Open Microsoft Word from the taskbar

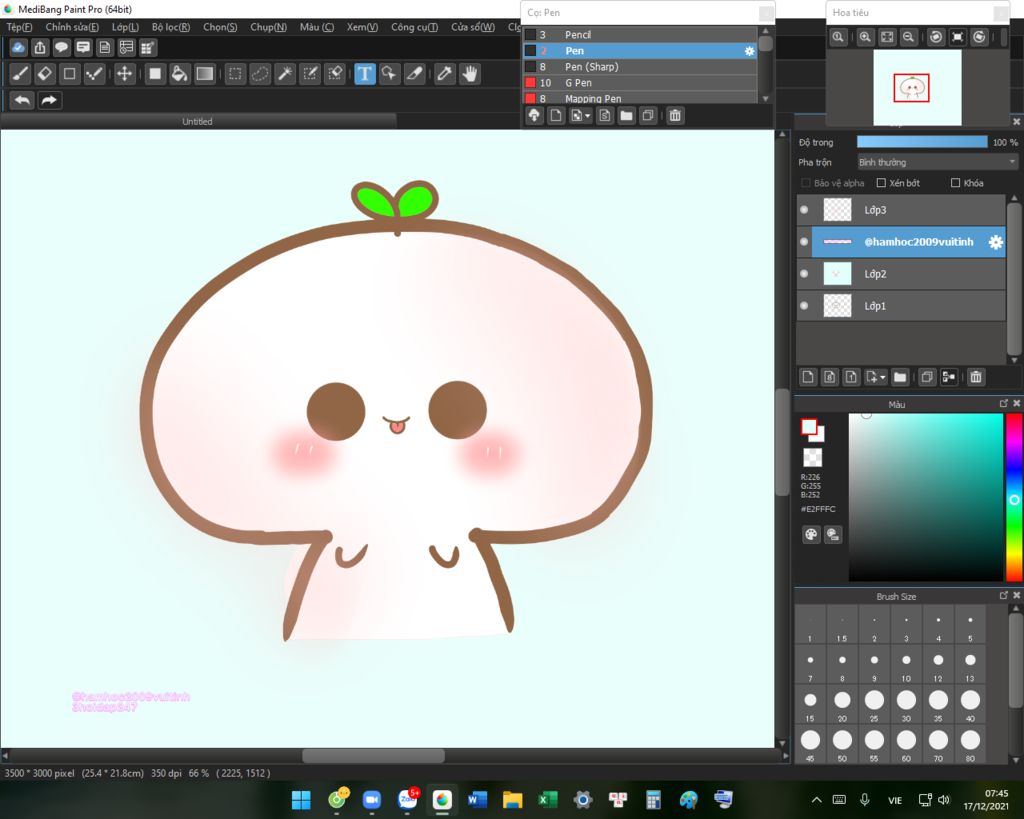pyautogui.click(x=477, y=799)
